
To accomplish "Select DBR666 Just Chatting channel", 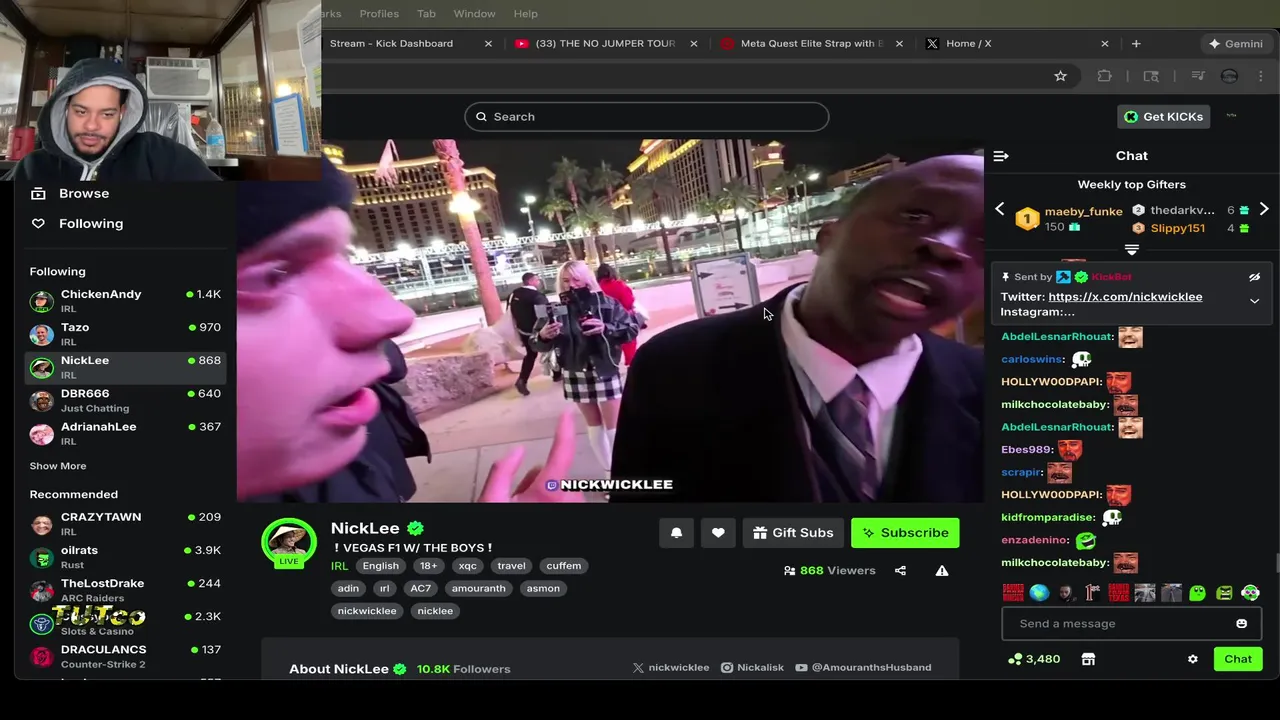I will coord(125,400).
